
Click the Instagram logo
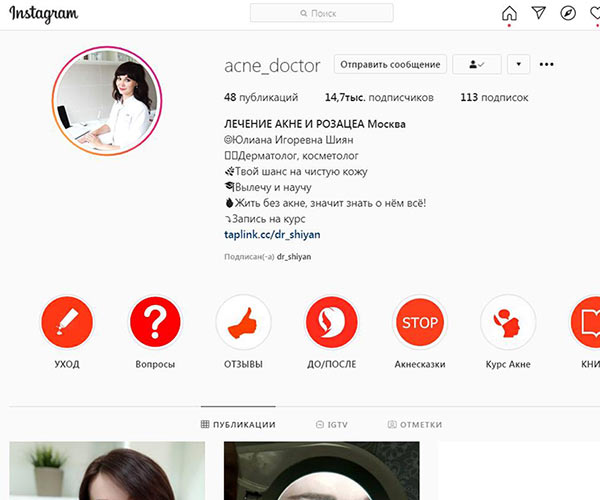[44, 14]
